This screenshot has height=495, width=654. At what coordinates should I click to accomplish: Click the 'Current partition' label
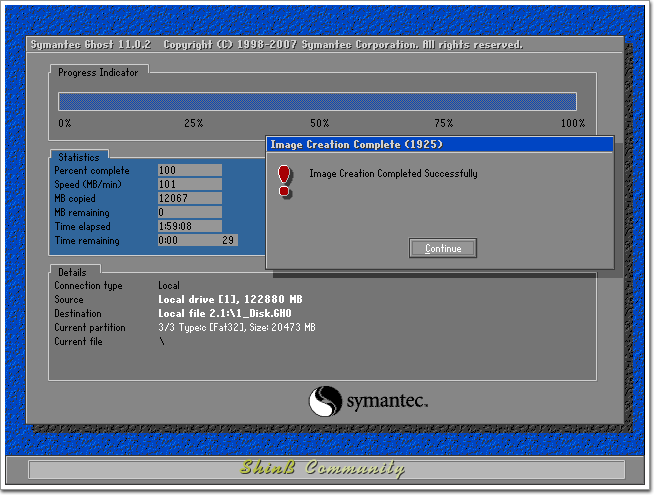point(90,327)
